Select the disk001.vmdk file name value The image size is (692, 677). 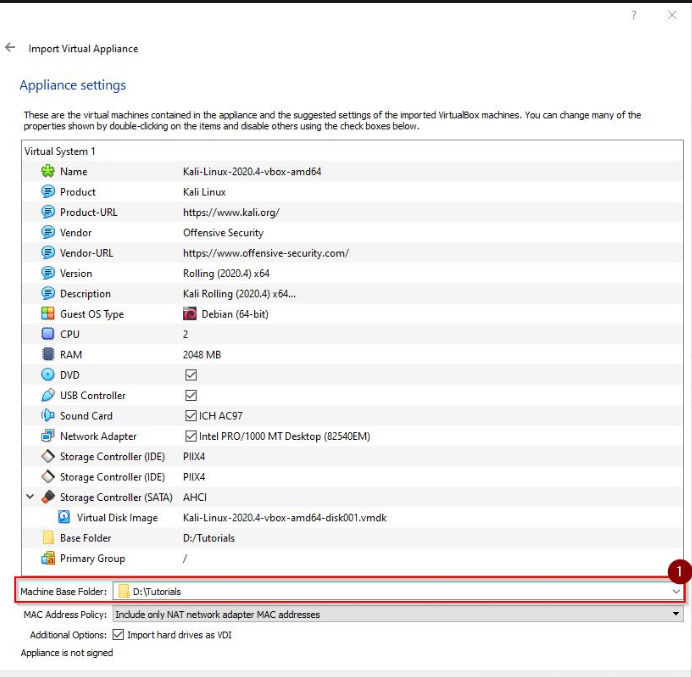click(x=285, y=517)
